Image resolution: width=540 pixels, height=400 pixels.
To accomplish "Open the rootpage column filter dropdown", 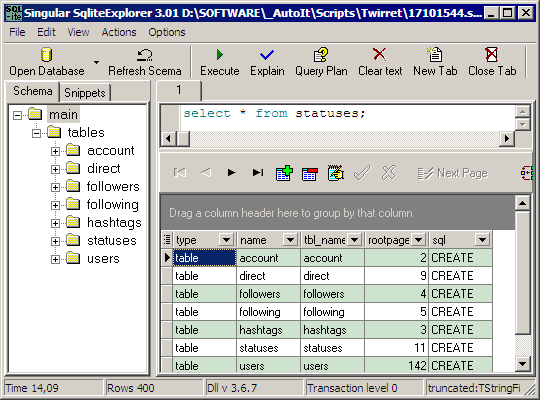I will [418, 239].
